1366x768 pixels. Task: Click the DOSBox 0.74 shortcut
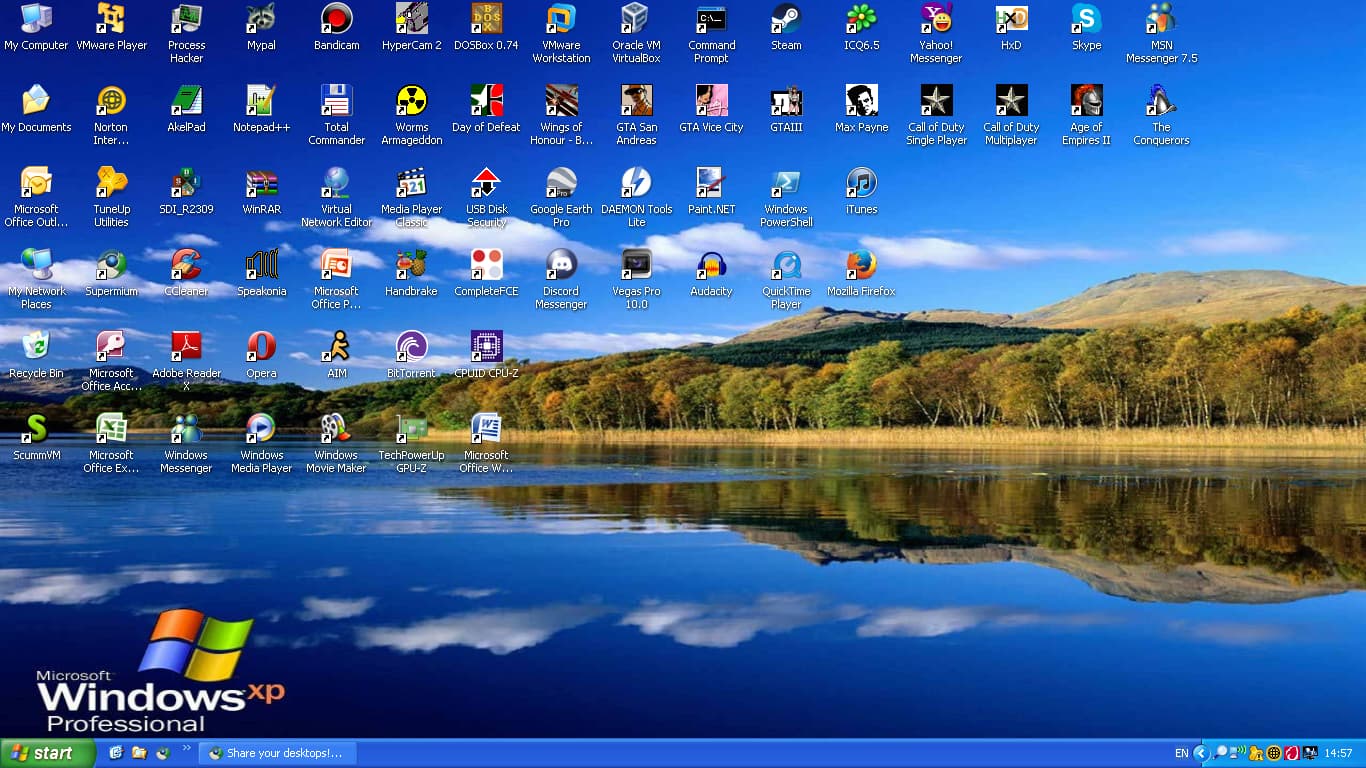pyautogui.click(x=486, y=19)
